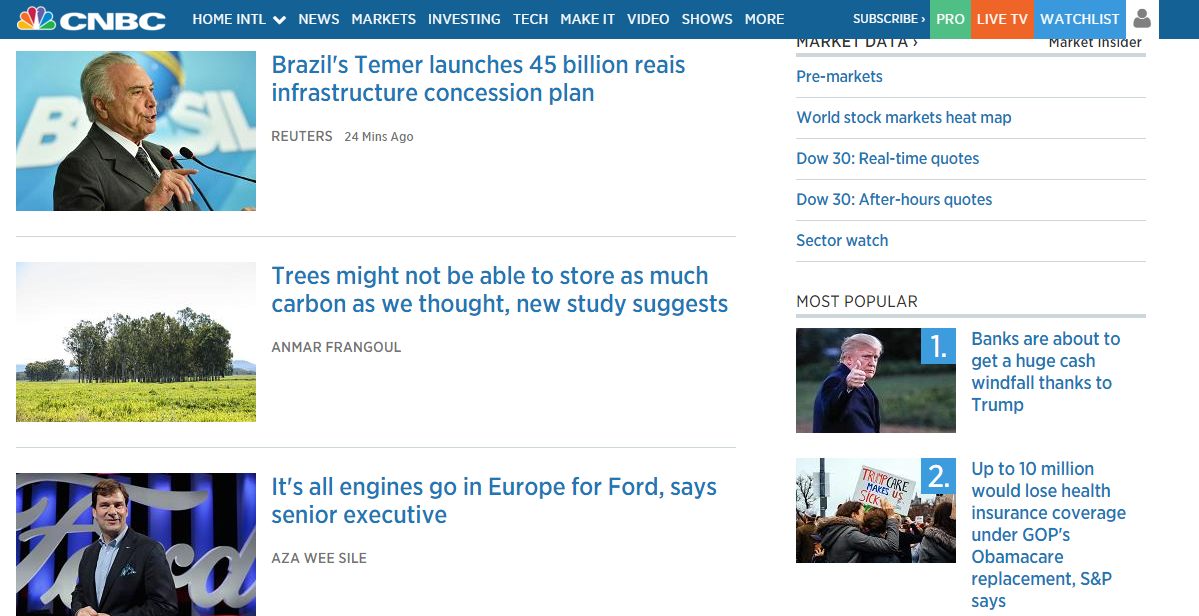Click the number 2 most popular badge
1199x616 pixels.
click(x=938, y=476)
